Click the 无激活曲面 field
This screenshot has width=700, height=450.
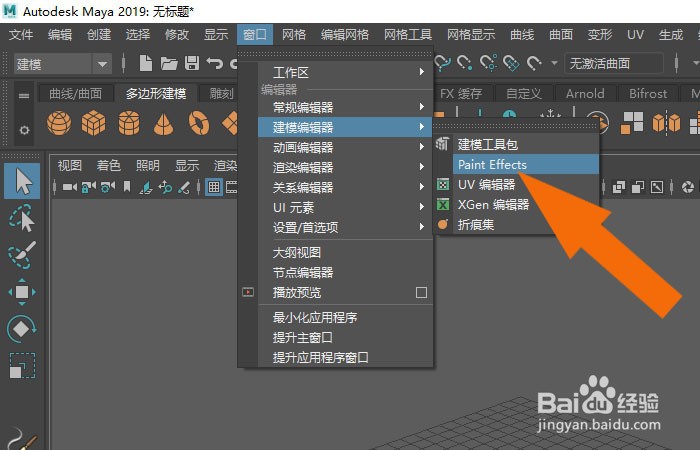(x=614, y=63)
